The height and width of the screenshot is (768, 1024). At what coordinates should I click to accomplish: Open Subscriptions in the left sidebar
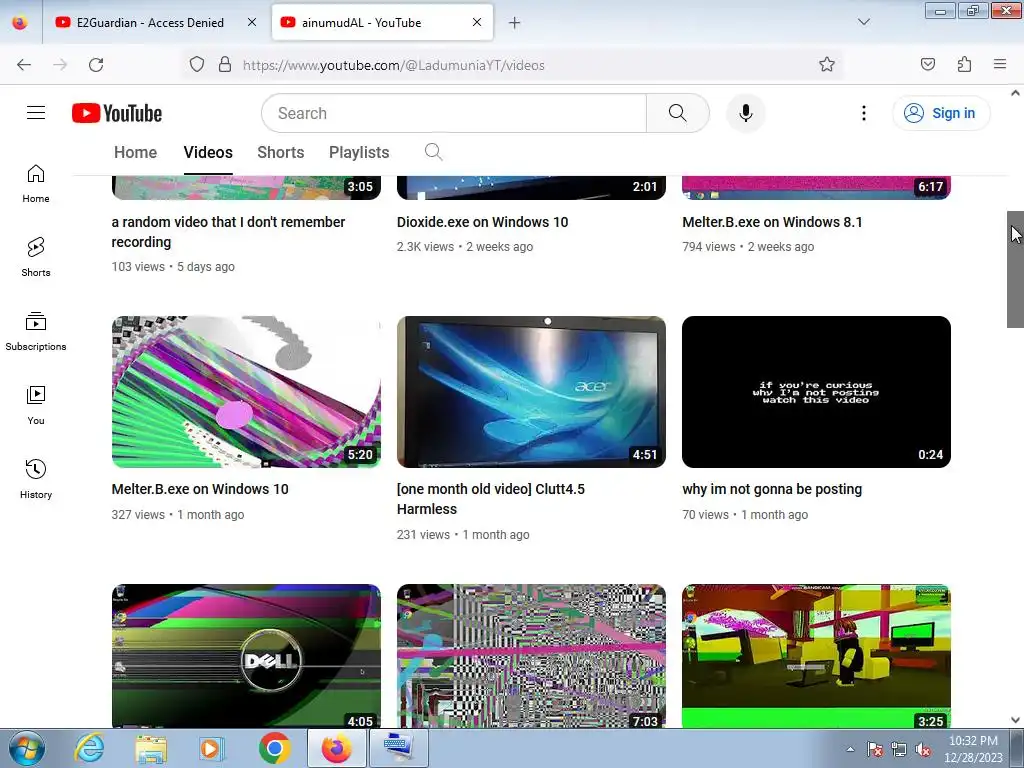click(36, 332)
